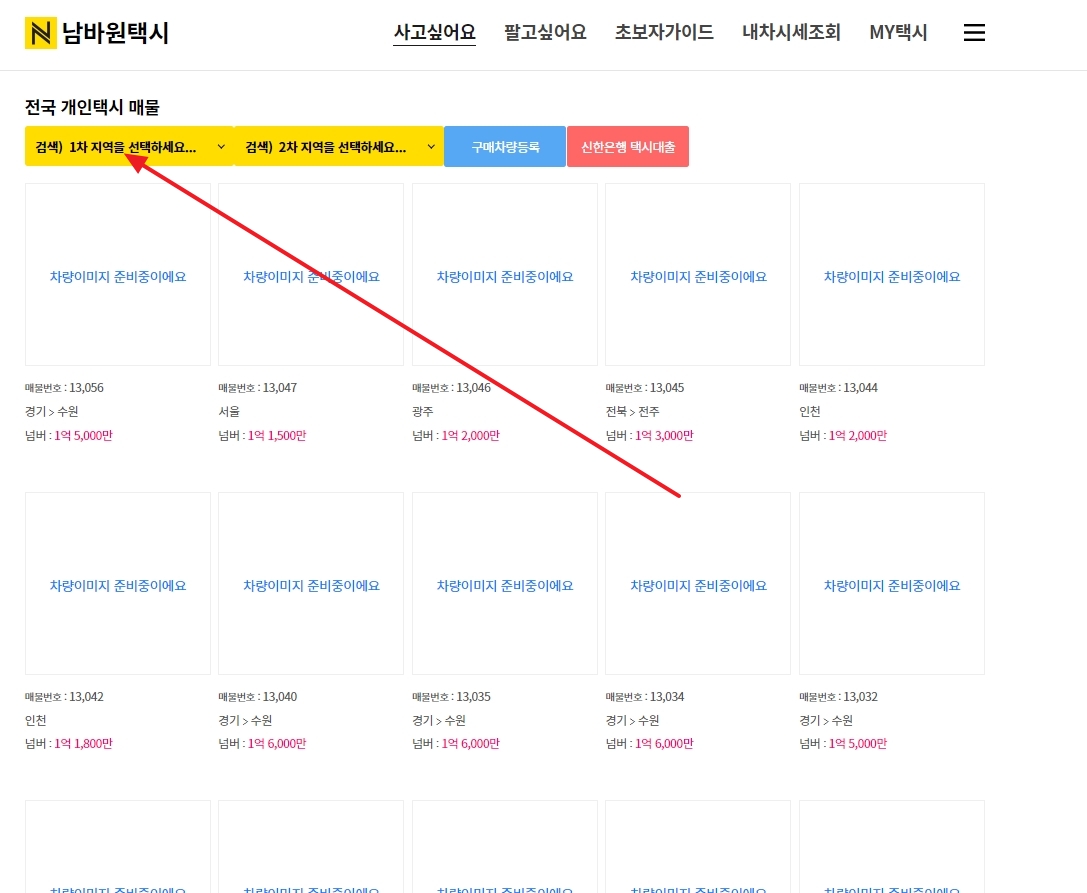Click price 1억 1,500만 of listing 13,047

pyautogui.click(x=277, y=435)
